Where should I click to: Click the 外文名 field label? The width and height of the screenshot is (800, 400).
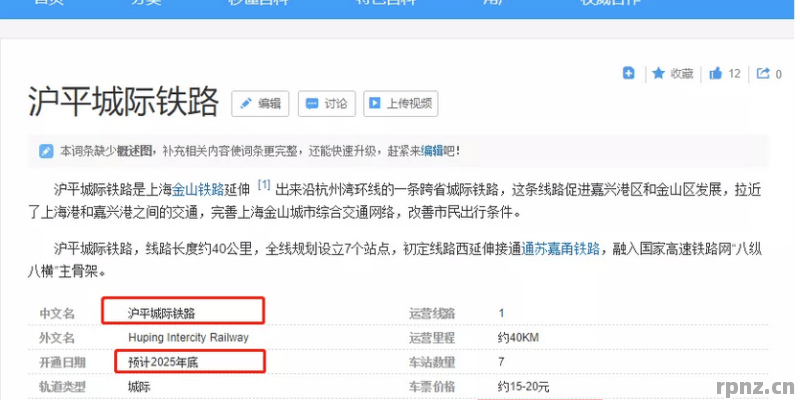click(x=57, y=338)
